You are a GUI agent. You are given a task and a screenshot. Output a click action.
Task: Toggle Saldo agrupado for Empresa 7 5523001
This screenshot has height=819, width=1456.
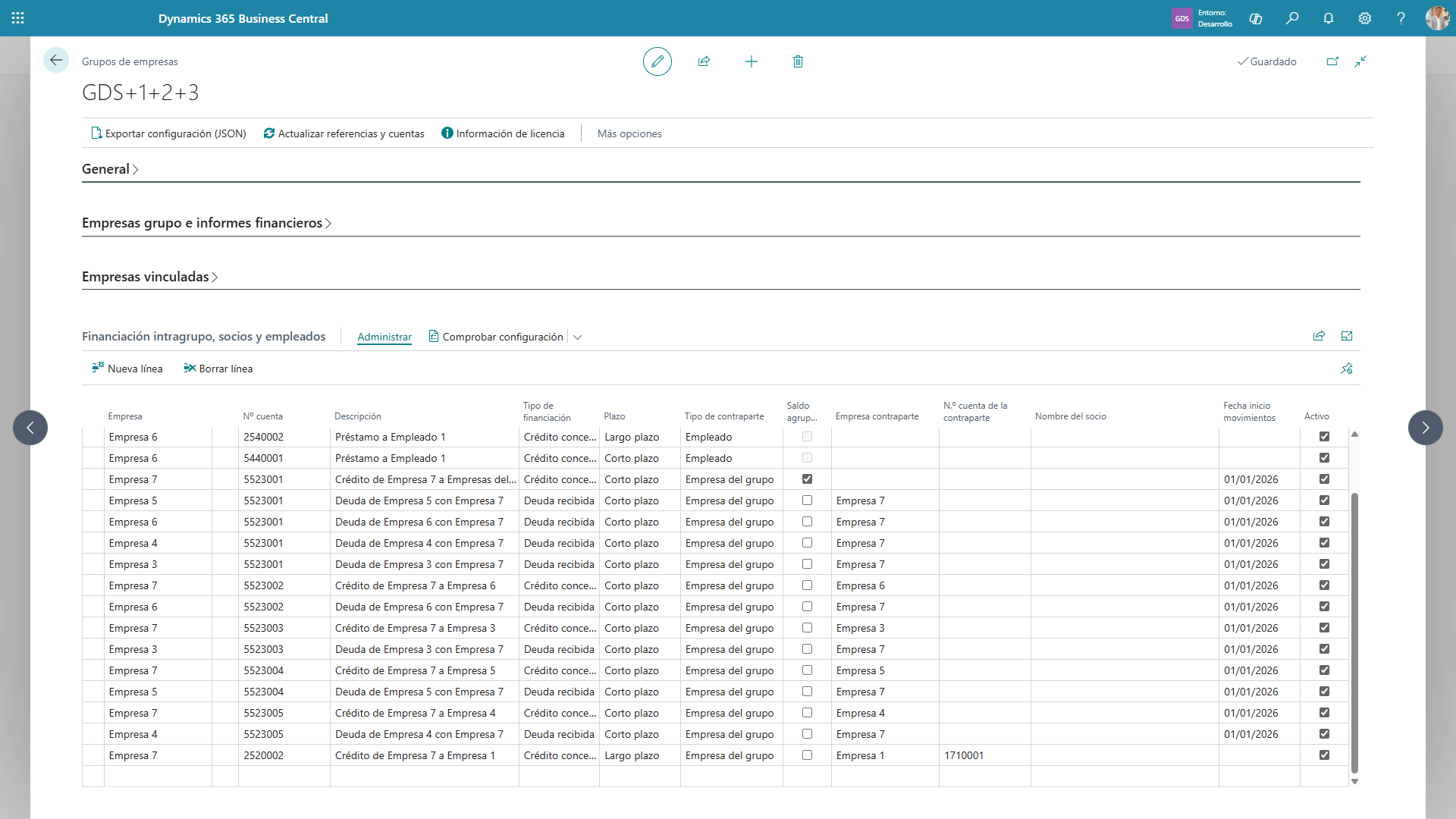point(807,479)
